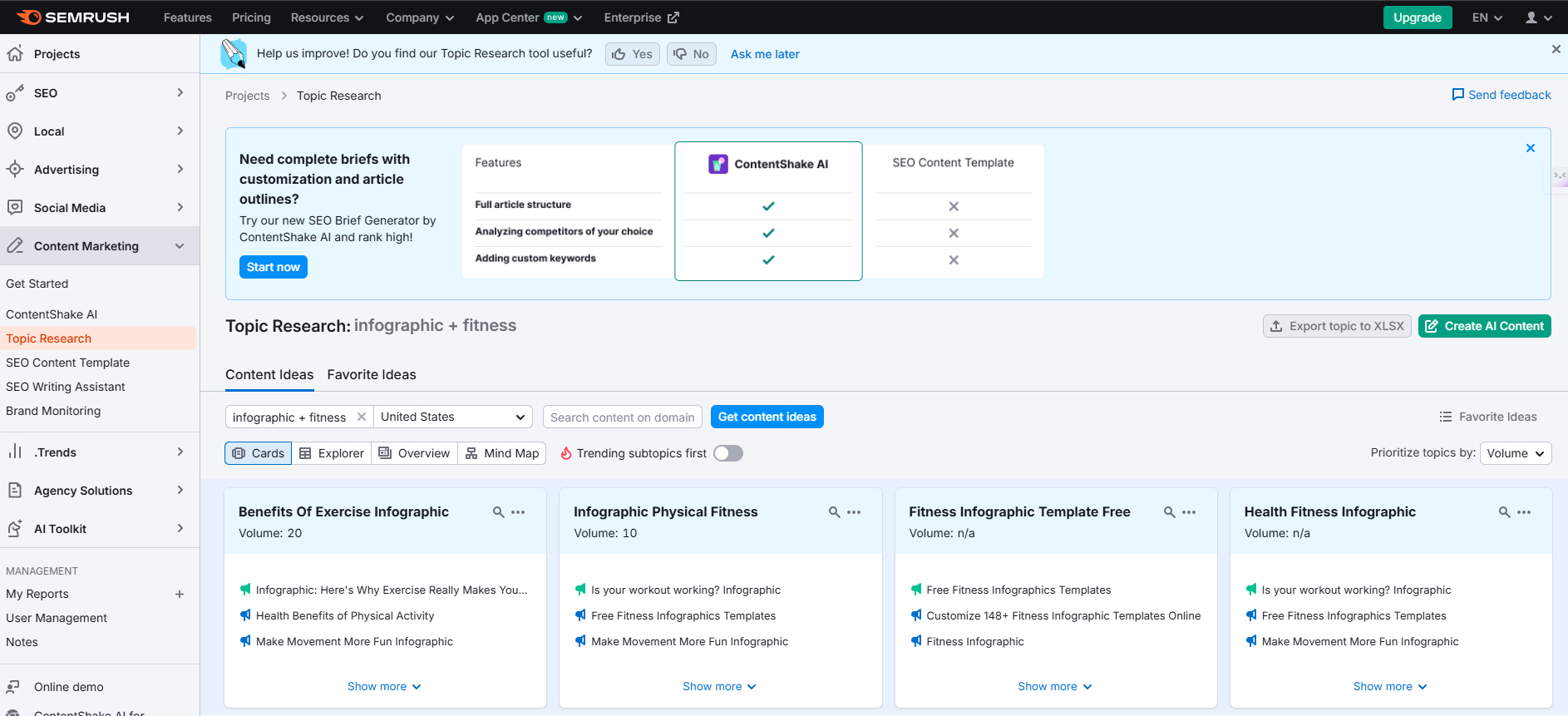
Task: Collapse the Content Marketing section
Action: tap(180, 246)
